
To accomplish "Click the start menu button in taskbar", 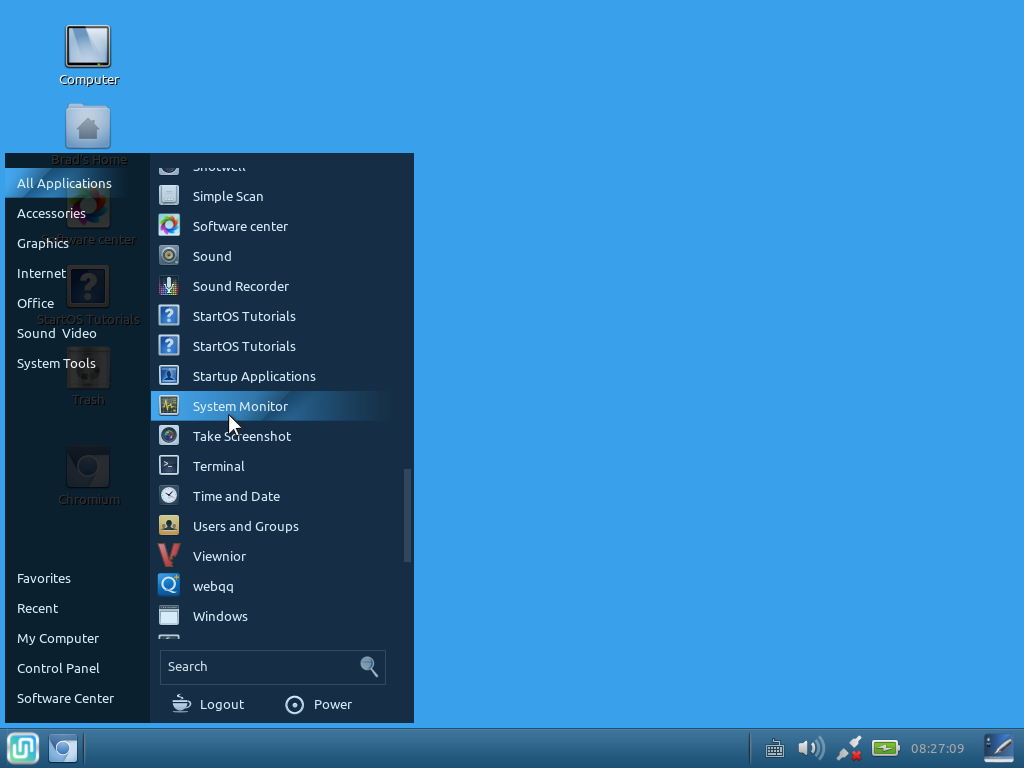I will coord(23,748).
